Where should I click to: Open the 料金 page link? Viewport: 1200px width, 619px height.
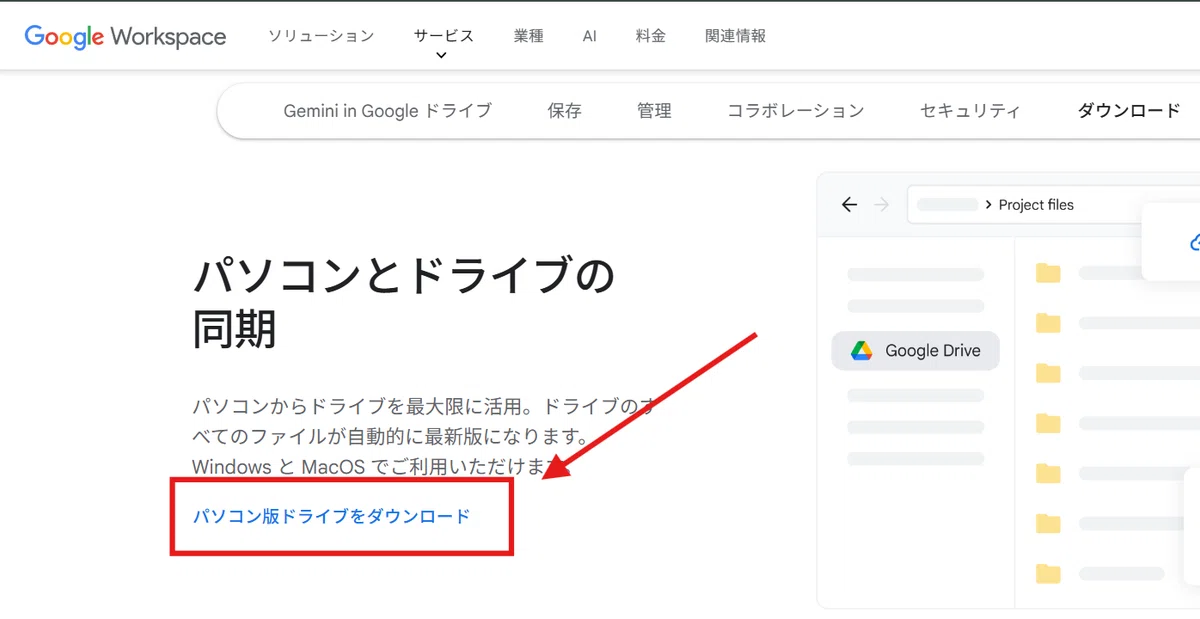coord(650,36)
